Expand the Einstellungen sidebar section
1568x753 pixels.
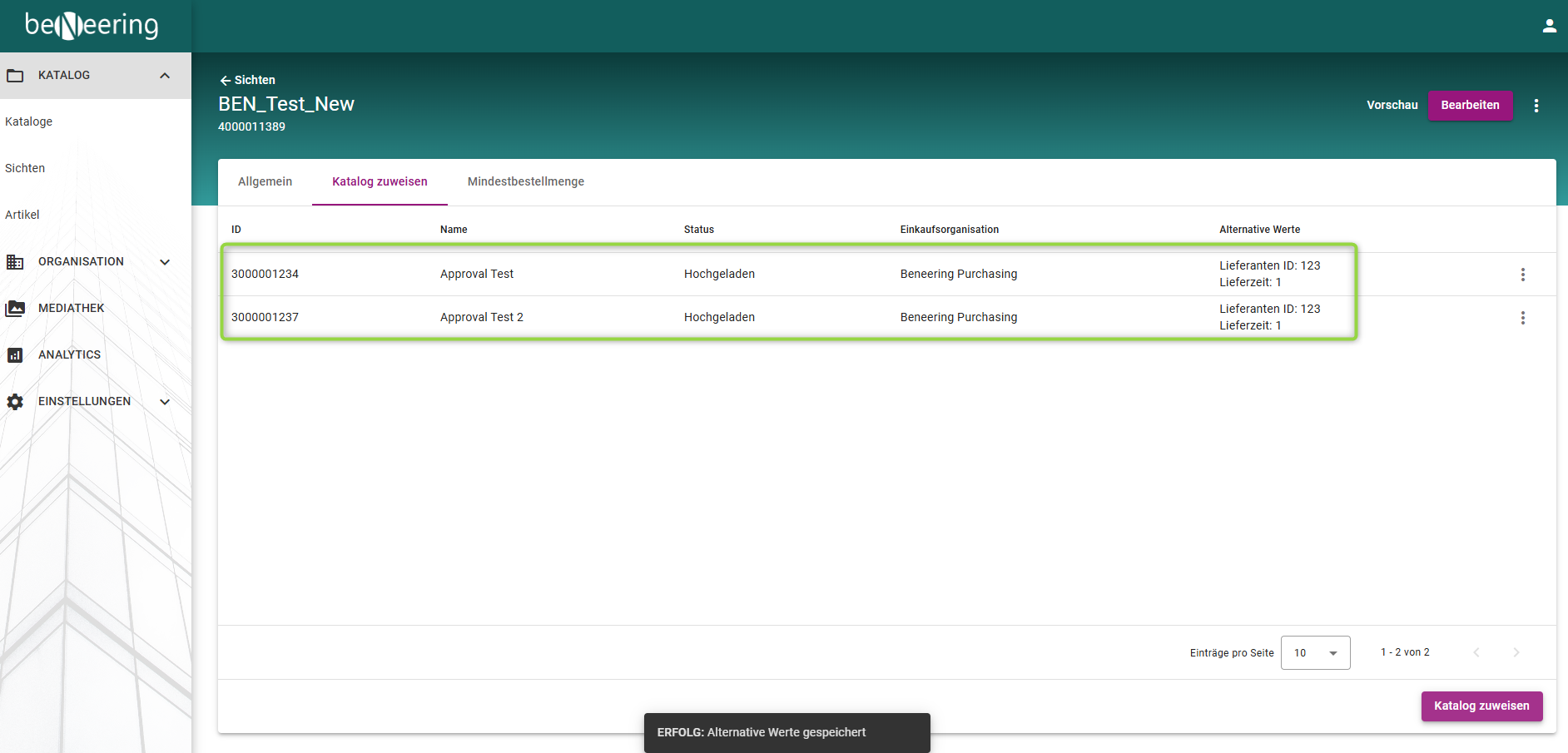165,402
